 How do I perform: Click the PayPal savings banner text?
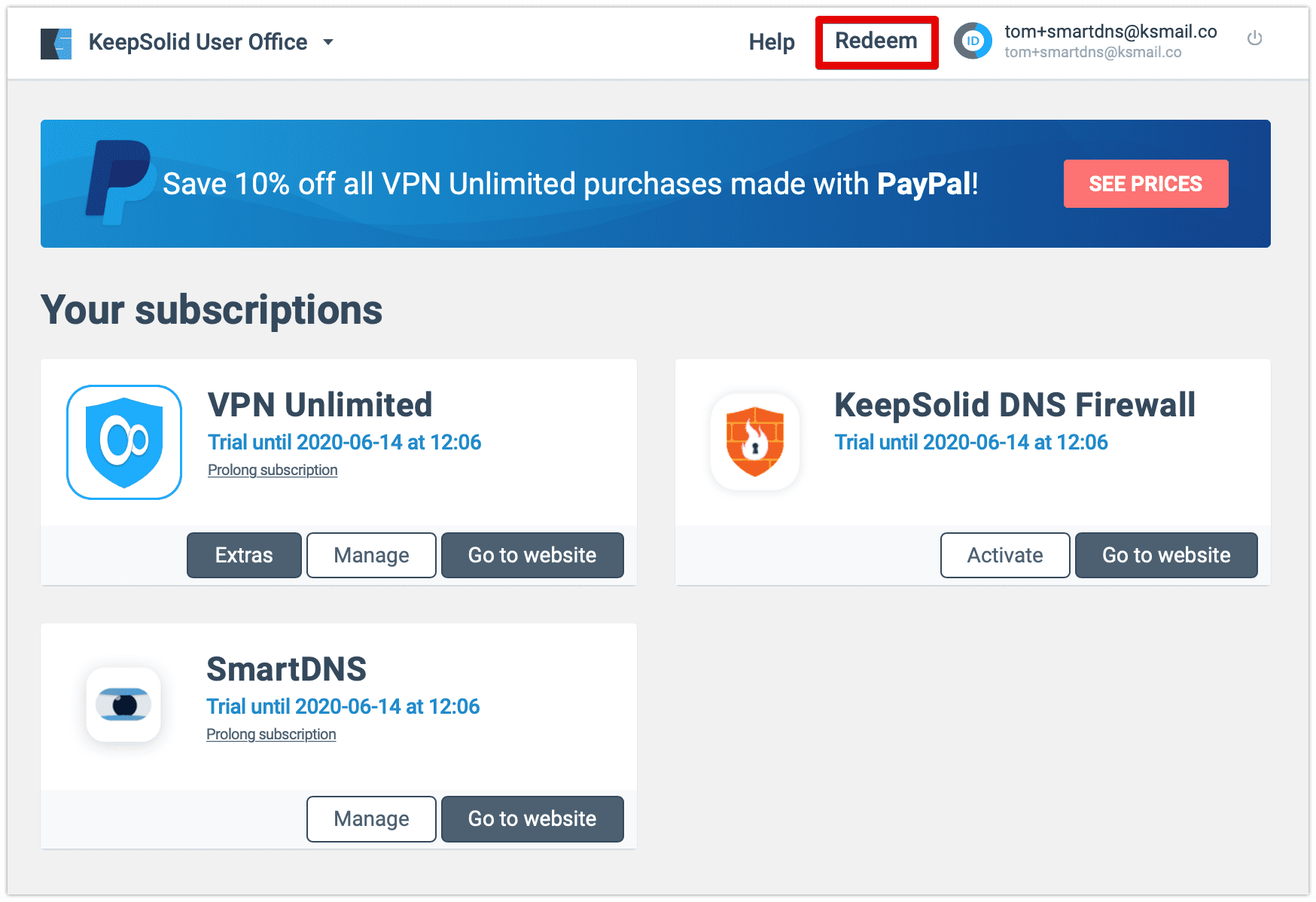571,184
